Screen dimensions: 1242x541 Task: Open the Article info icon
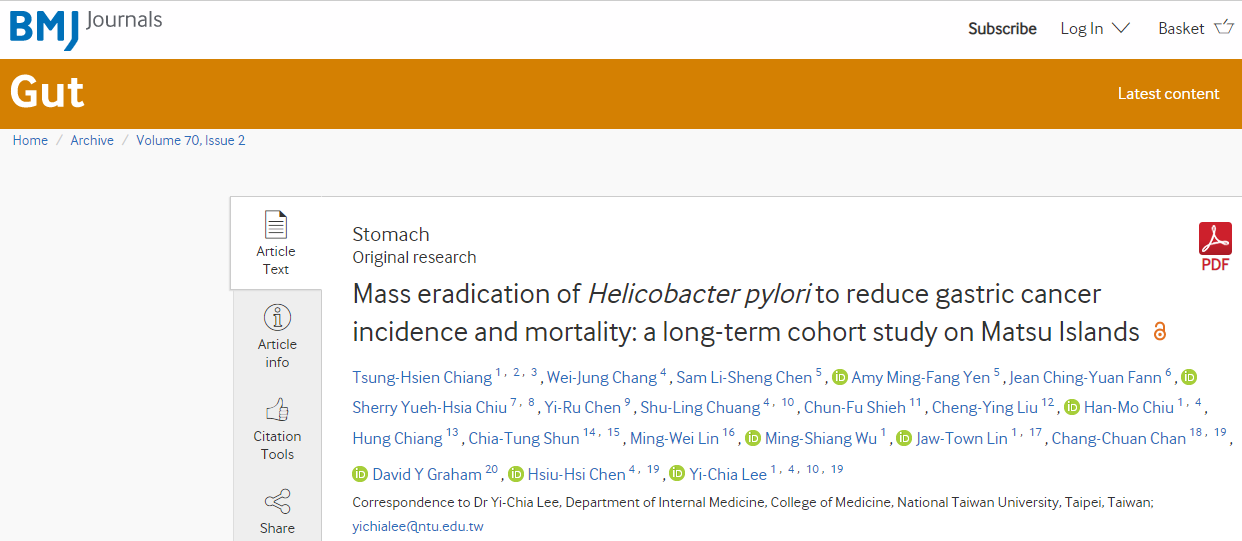[x=277, y=318]
